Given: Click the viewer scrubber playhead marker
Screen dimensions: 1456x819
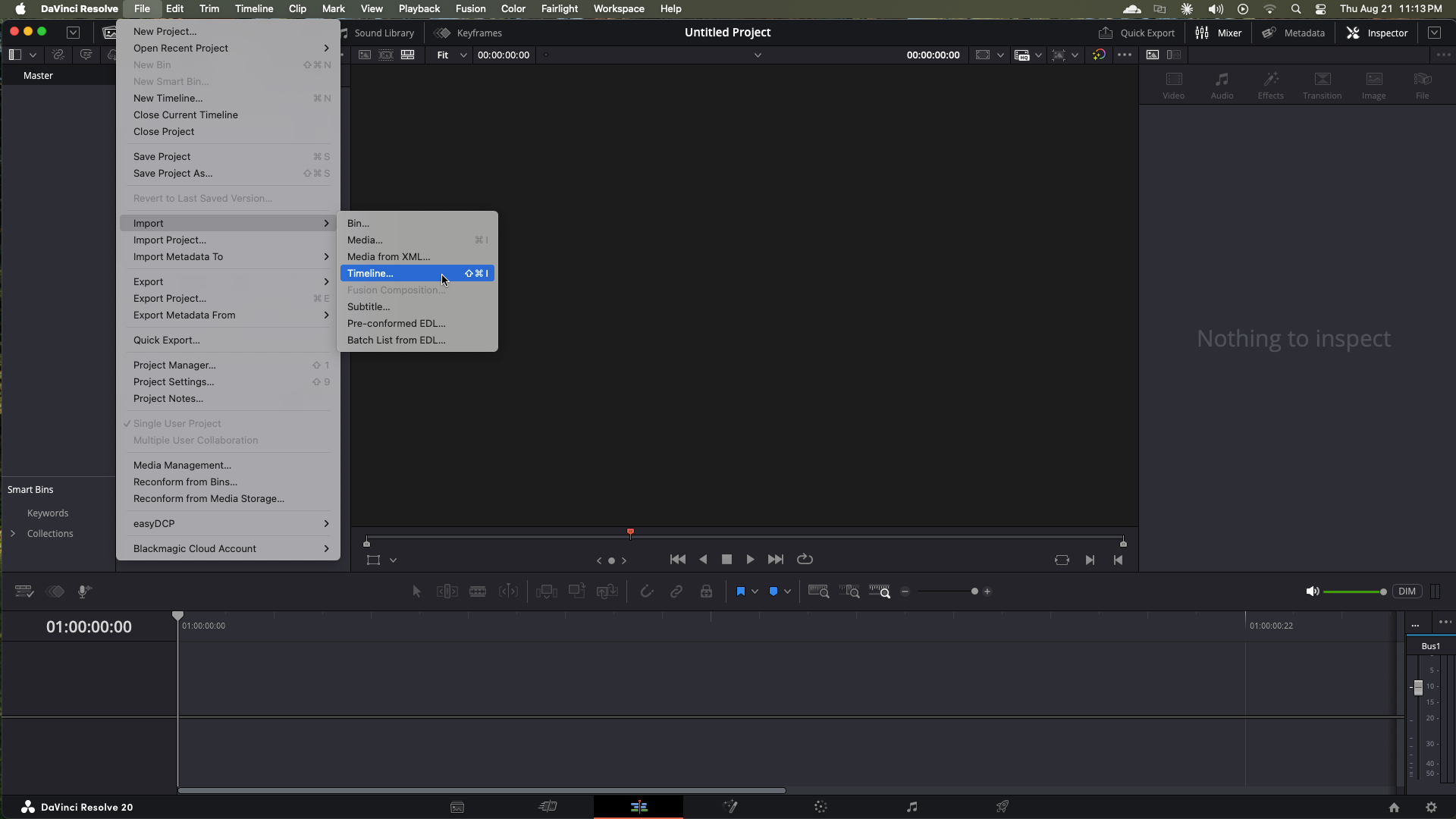Looking at the screenshot, I should click(630, 533).
